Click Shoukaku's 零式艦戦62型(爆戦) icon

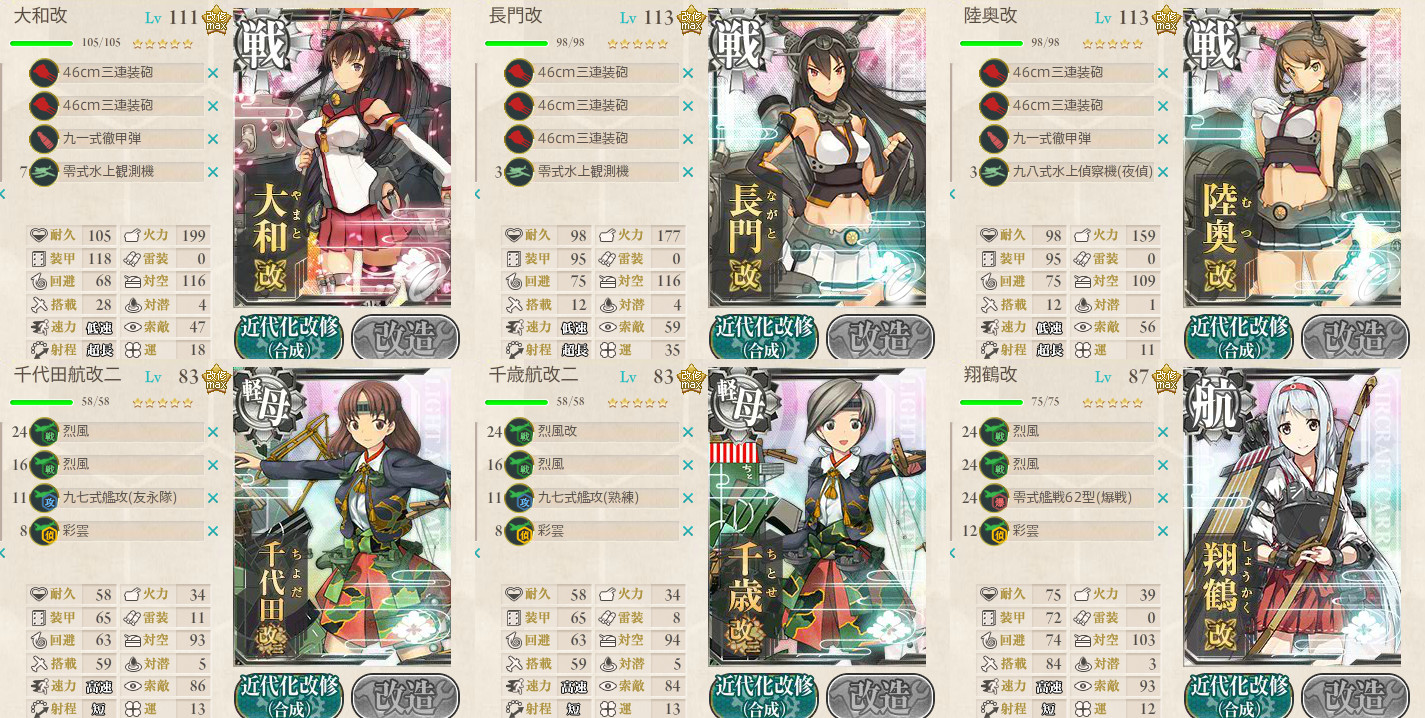993,498
